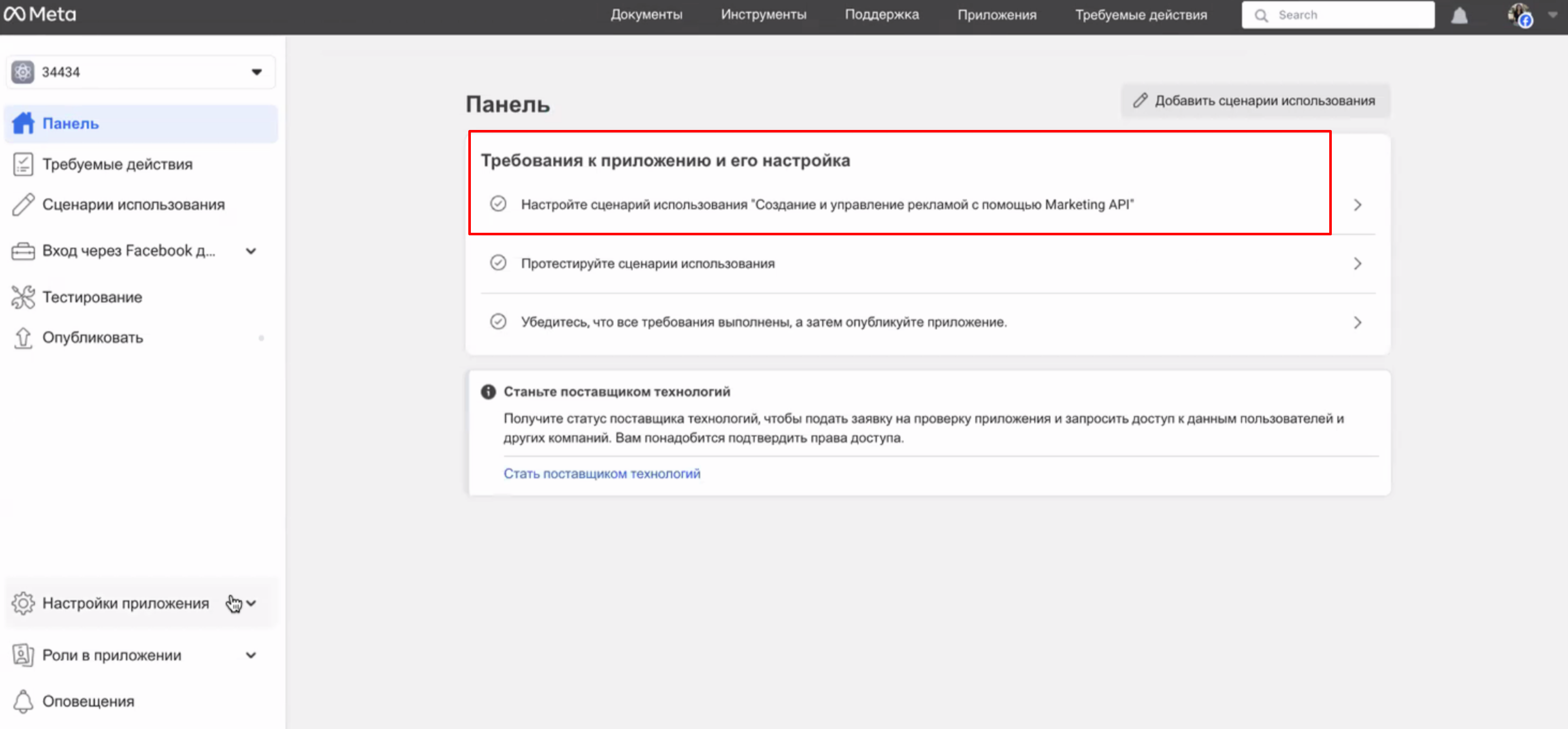1568x729 pixels.
Task: Open Документы in top menu
Action: point(646,15)
